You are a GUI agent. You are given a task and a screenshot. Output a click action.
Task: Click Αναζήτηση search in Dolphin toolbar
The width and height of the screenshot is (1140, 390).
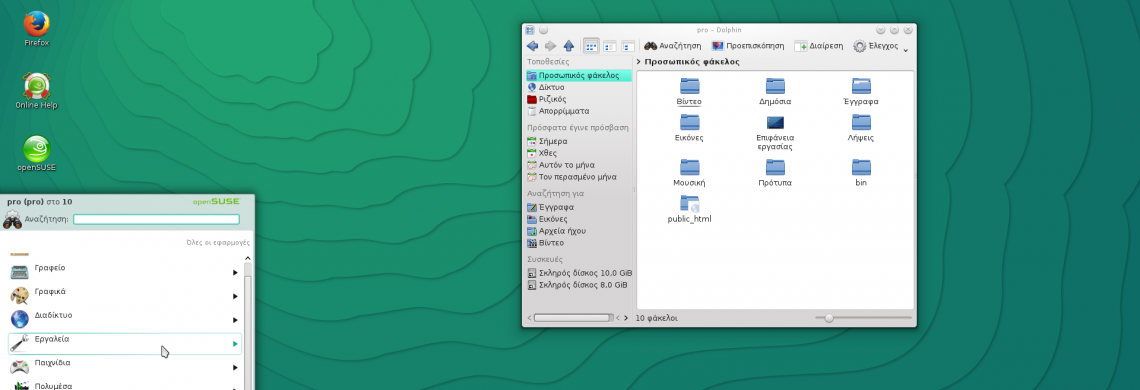pos(673,46)
